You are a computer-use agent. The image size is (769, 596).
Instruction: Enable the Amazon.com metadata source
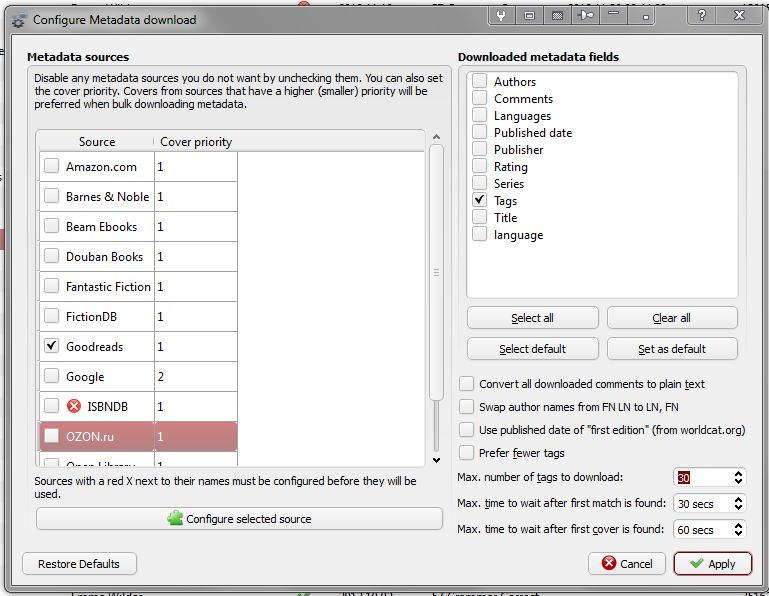coord(51,166)
